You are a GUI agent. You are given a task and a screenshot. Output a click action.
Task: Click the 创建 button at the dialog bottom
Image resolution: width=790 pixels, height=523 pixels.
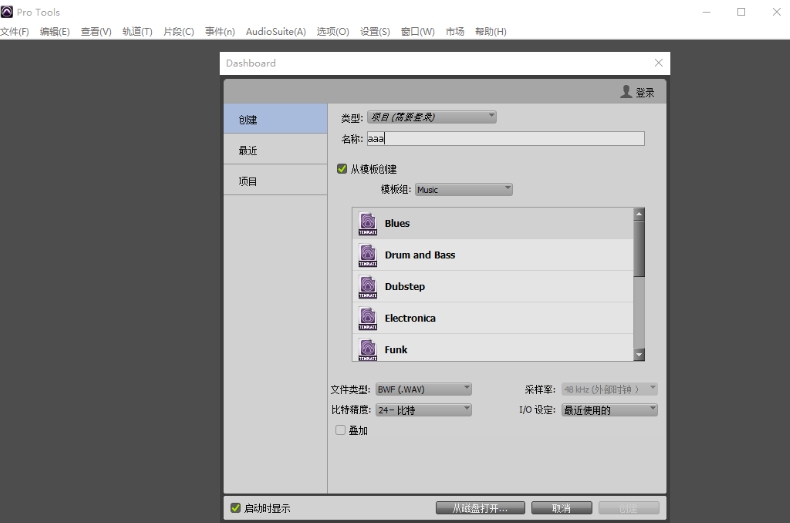pos(629,508)
